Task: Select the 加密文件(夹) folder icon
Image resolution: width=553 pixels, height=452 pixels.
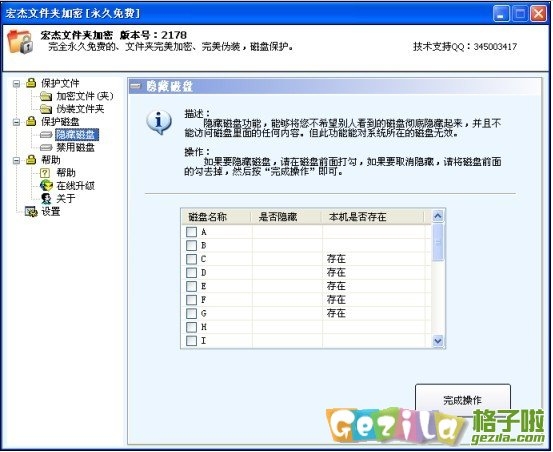Action: [x=46, y=96]
